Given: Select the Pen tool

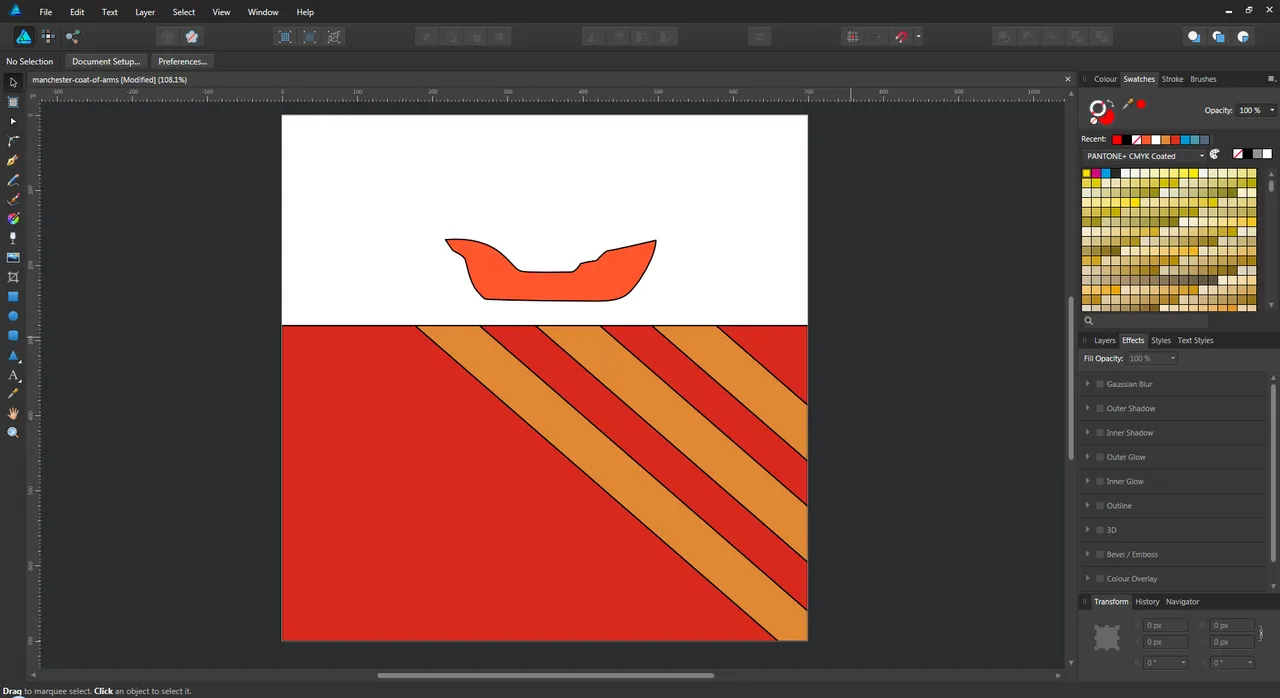Looking at the screenshot, I should (x=13, y=160).
